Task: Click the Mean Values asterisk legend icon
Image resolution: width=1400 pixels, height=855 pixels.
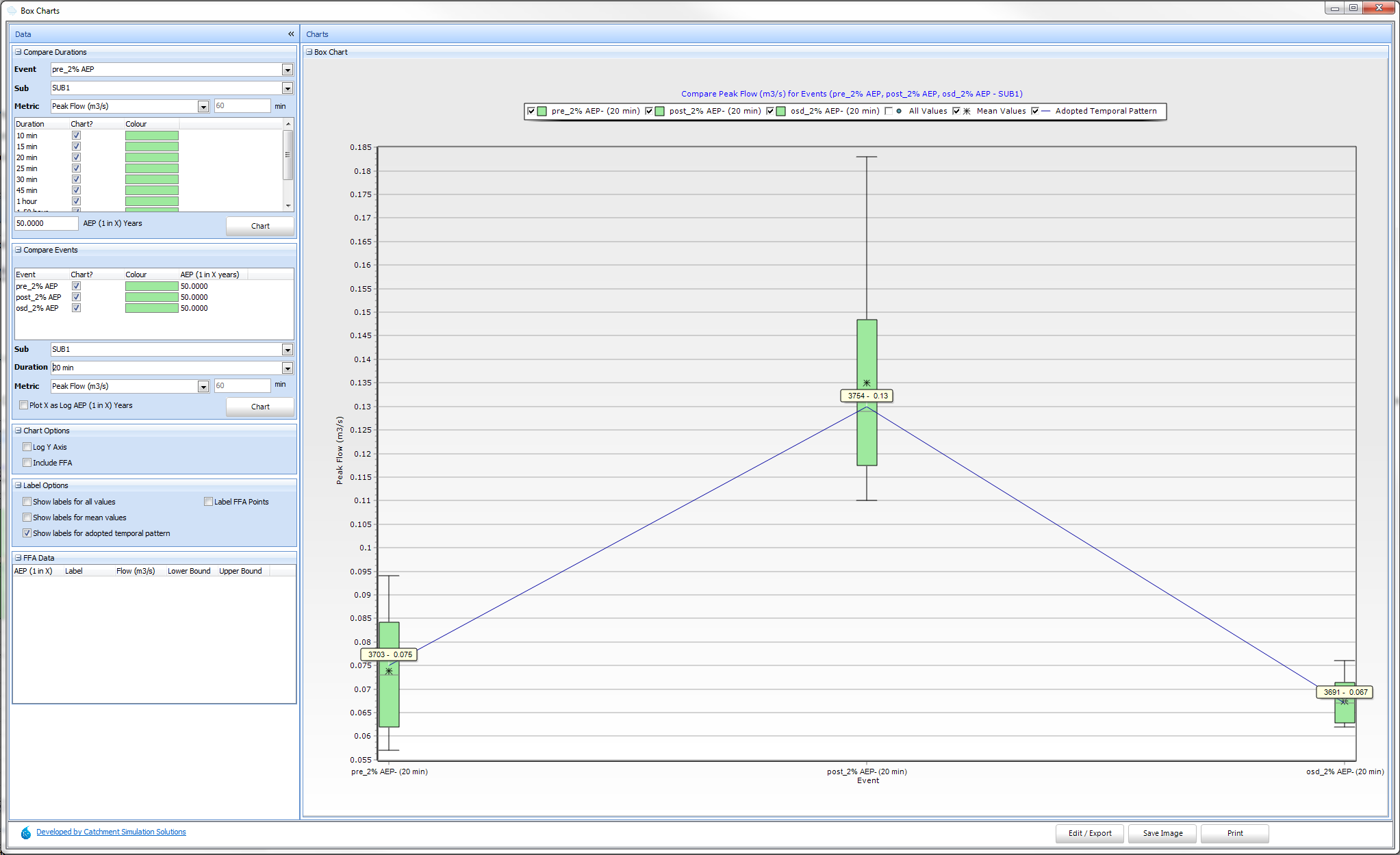Action: 967,111
